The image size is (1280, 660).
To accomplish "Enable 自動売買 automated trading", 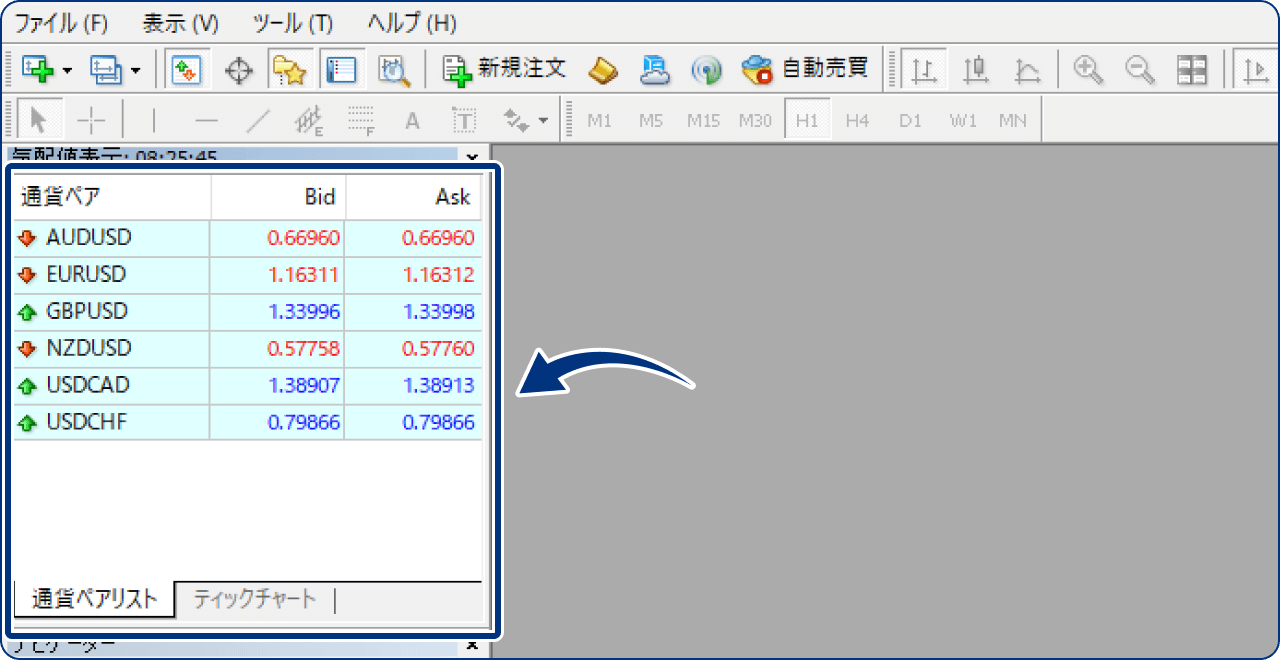I will (800, 69).
